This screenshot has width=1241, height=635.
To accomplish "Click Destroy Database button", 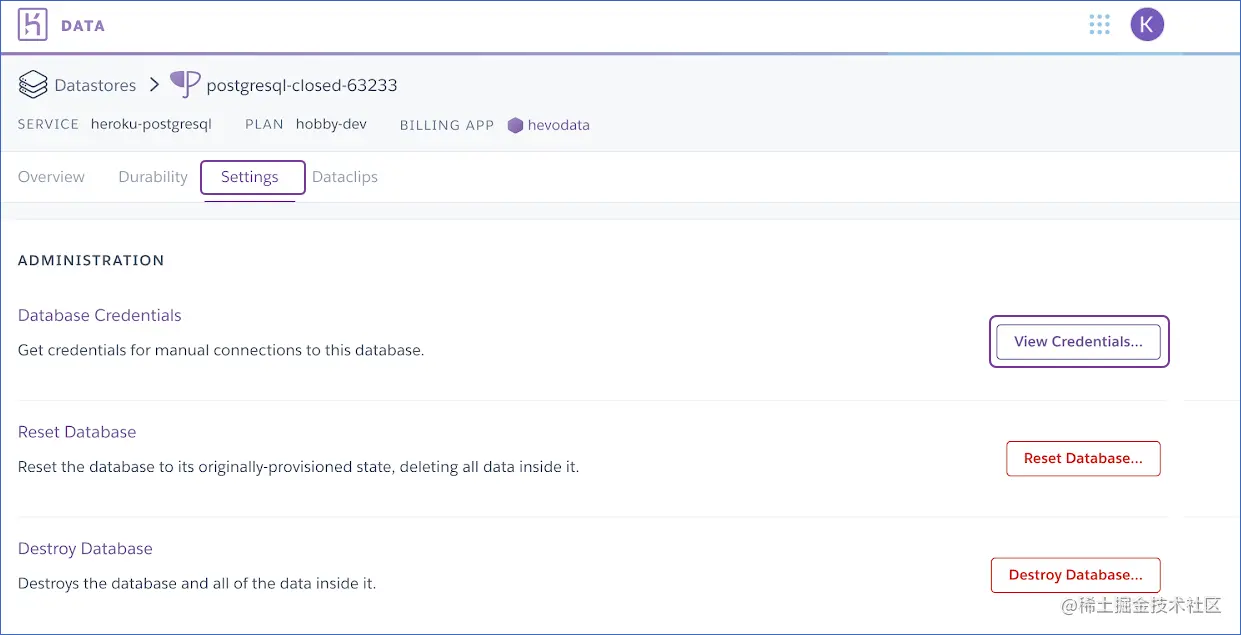I will [x=1075, y=575].
